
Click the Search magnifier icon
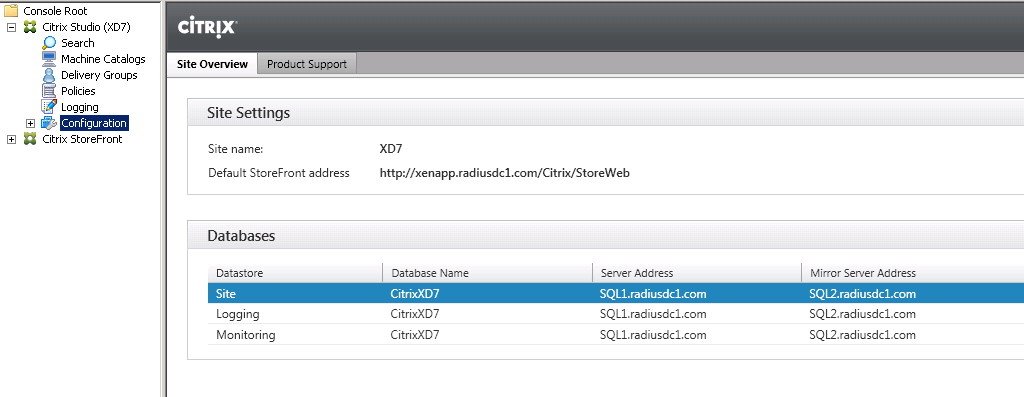(49, 43)
